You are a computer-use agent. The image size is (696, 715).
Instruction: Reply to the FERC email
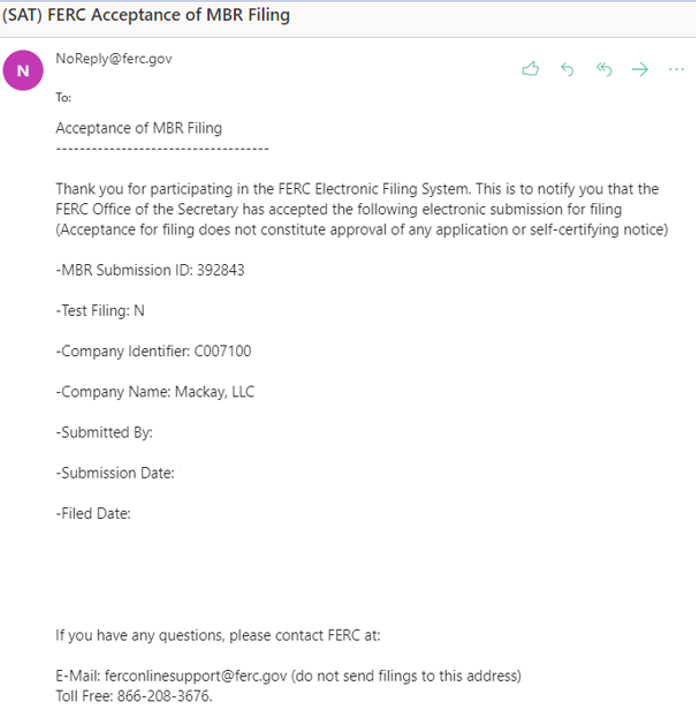click(x=567, y=69)
